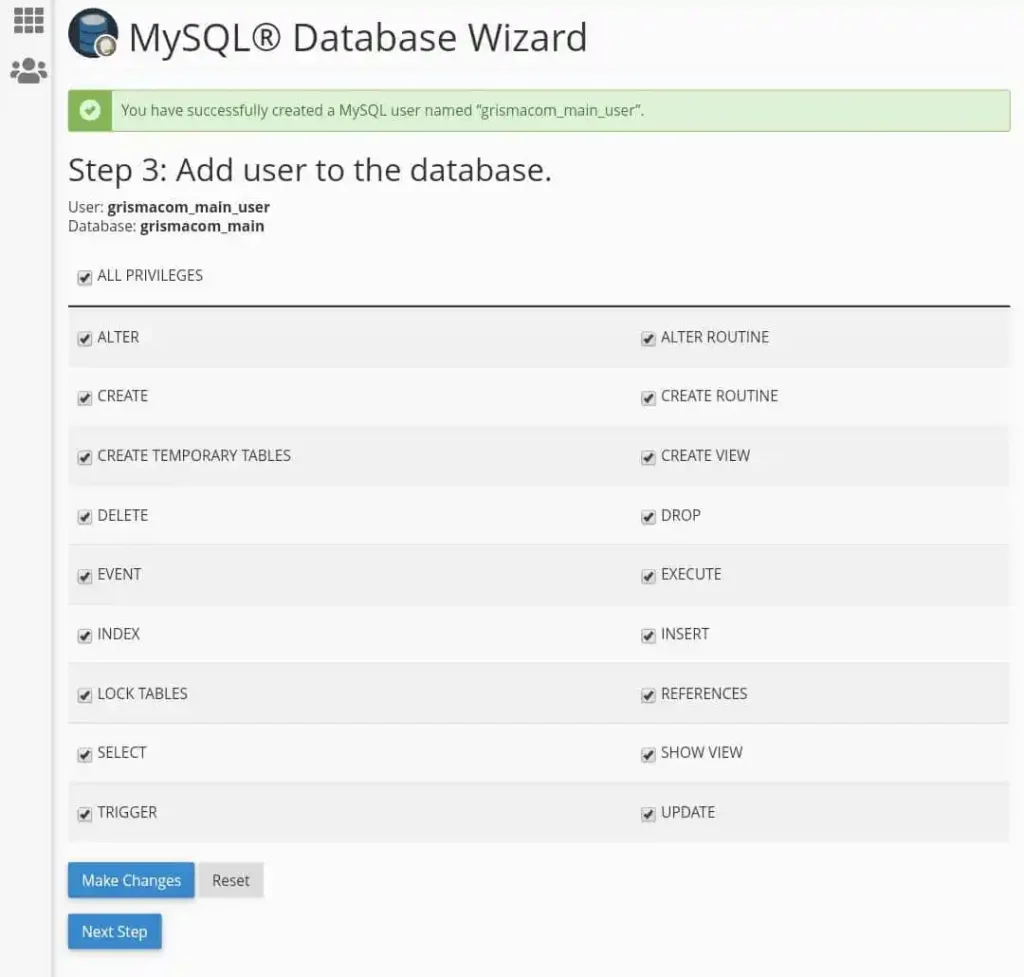Click the MySQL Database Wizard title text

358,37
